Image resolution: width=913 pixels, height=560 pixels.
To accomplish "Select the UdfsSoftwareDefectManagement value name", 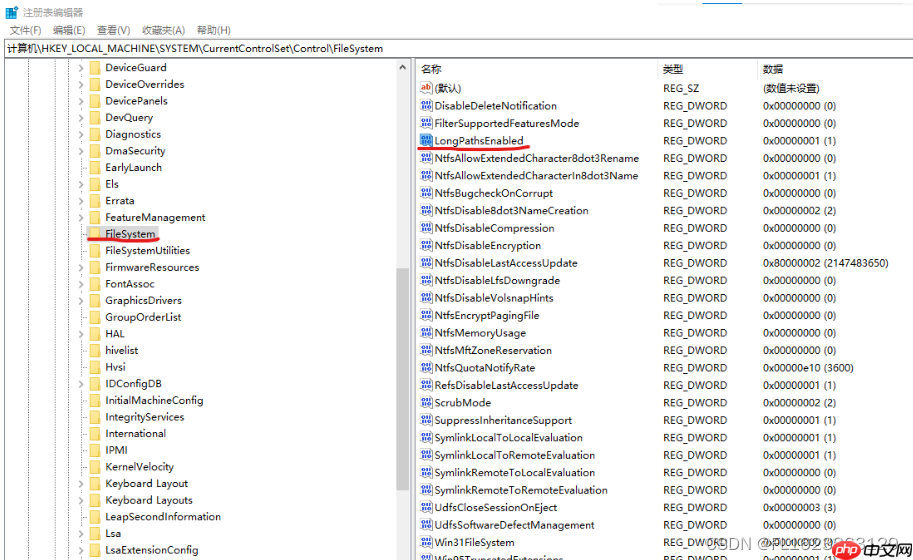I will pos(515,525).
